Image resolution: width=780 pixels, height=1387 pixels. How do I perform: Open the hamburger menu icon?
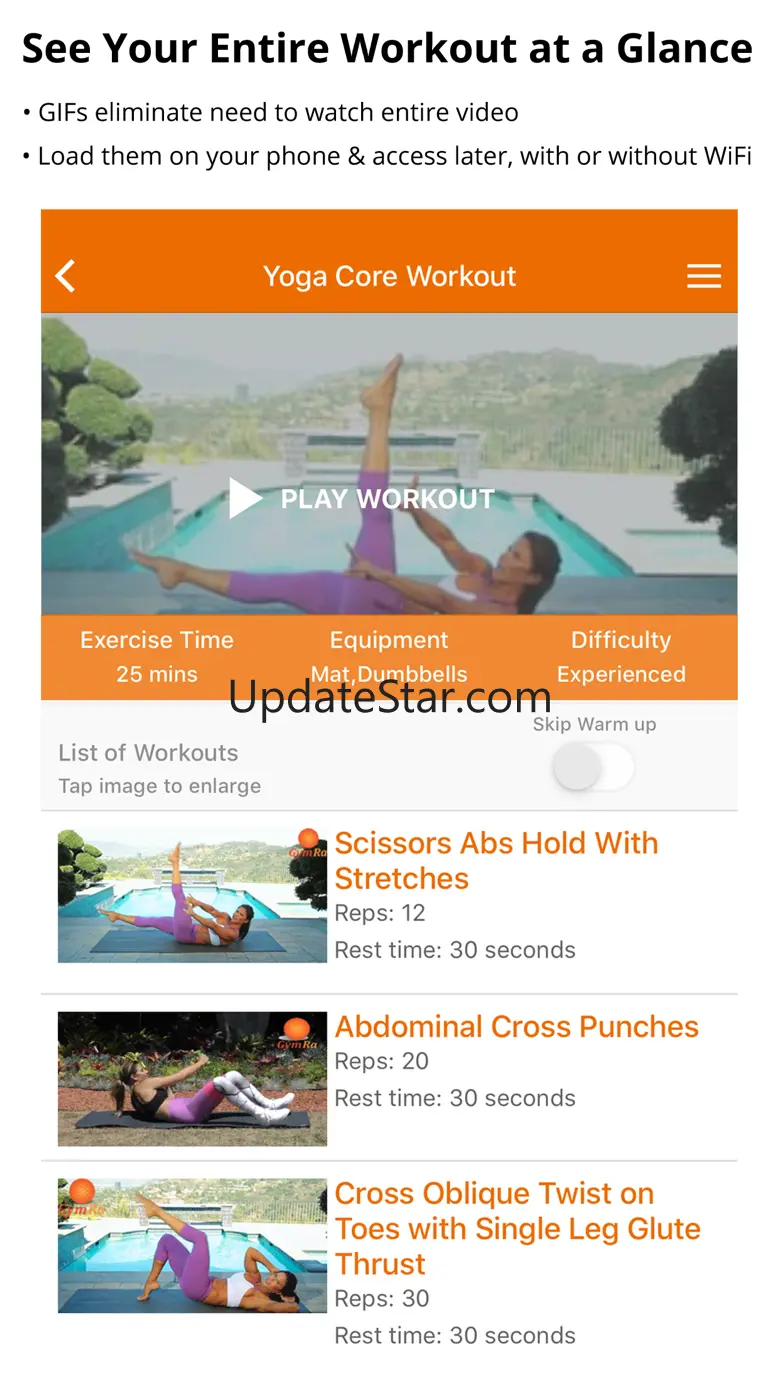[704, 276]
